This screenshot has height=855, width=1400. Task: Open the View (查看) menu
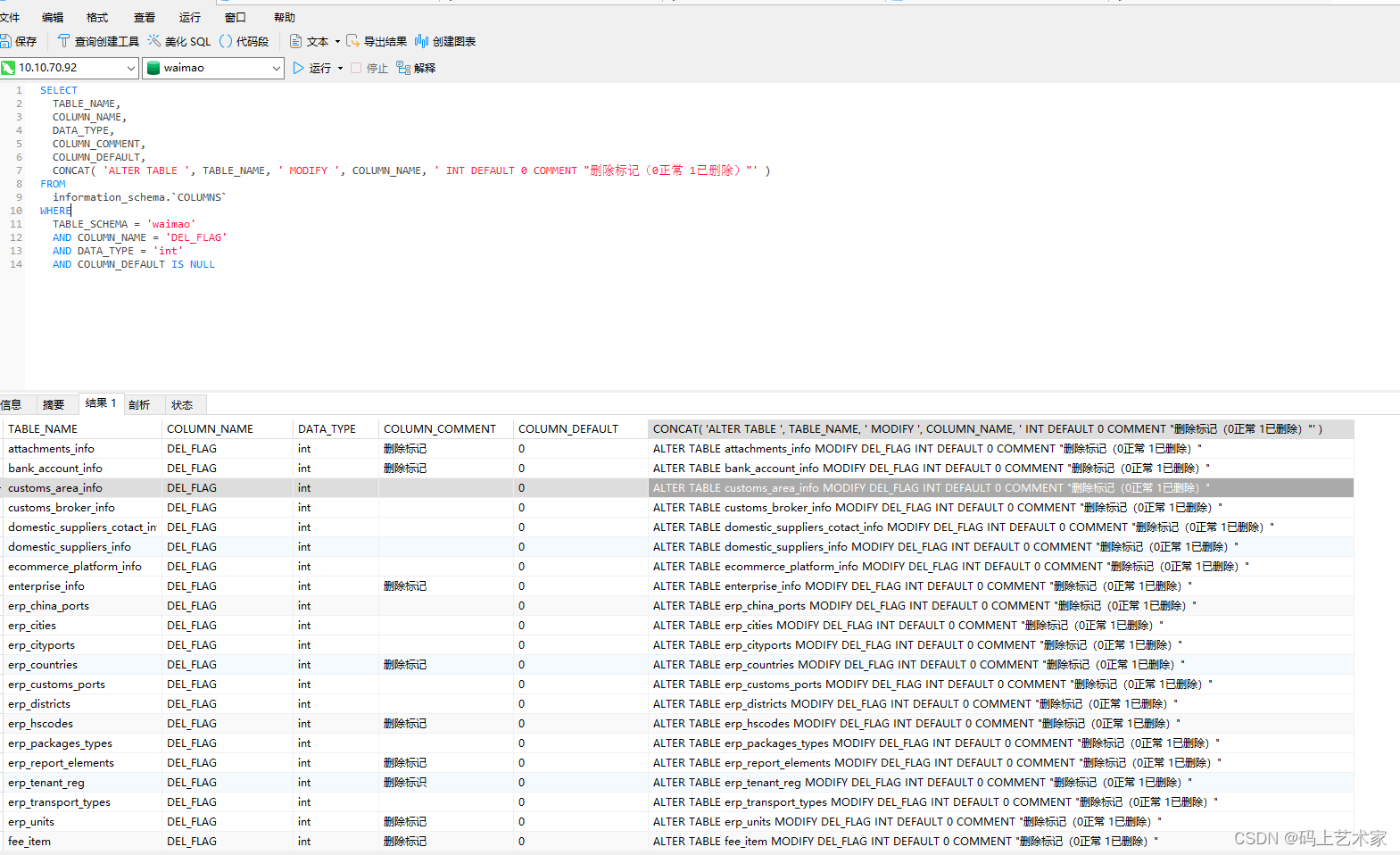click(x=144, y=17)
